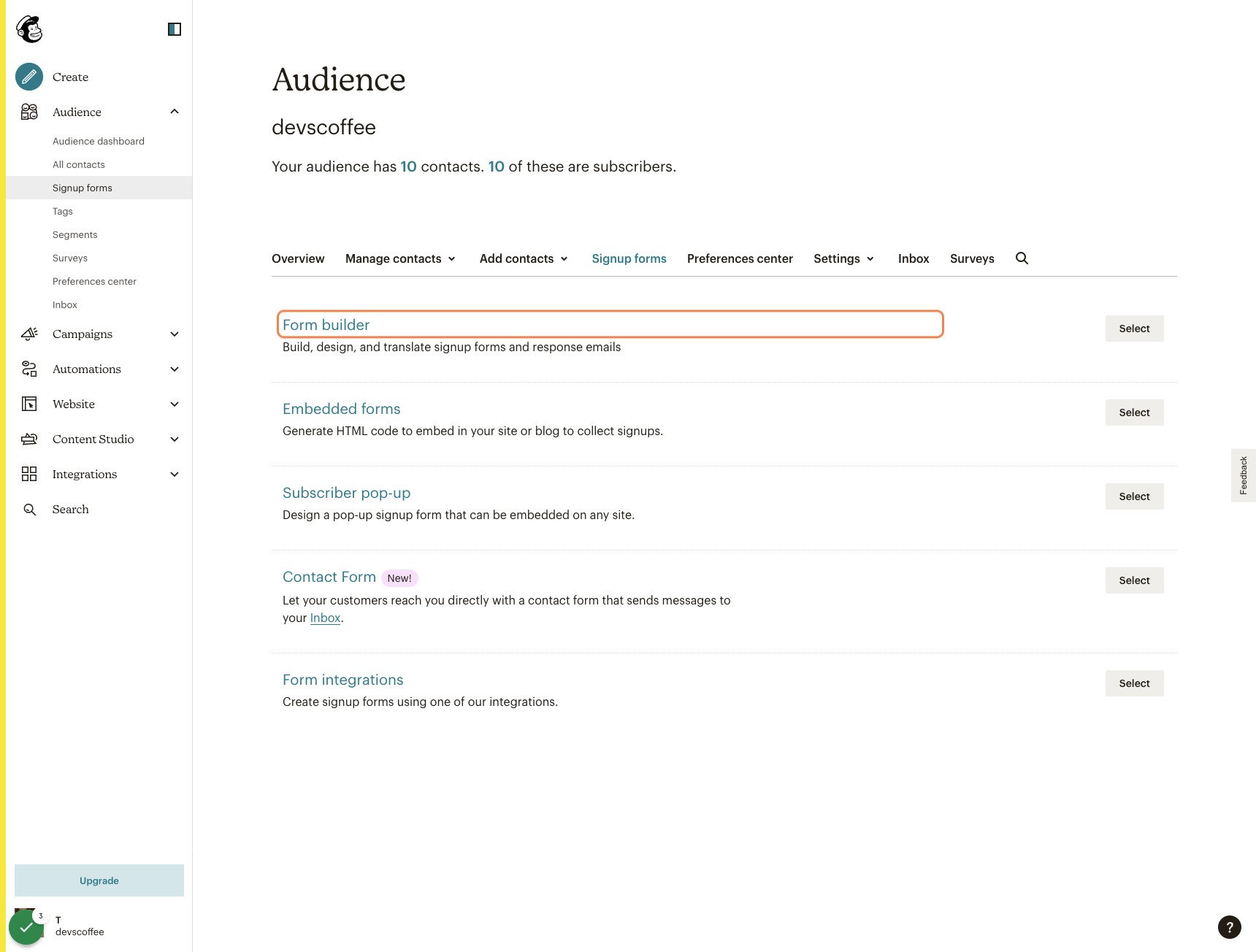Open the Form integrations link
This screenshot has height=952, width=1256.
point(342,680)
